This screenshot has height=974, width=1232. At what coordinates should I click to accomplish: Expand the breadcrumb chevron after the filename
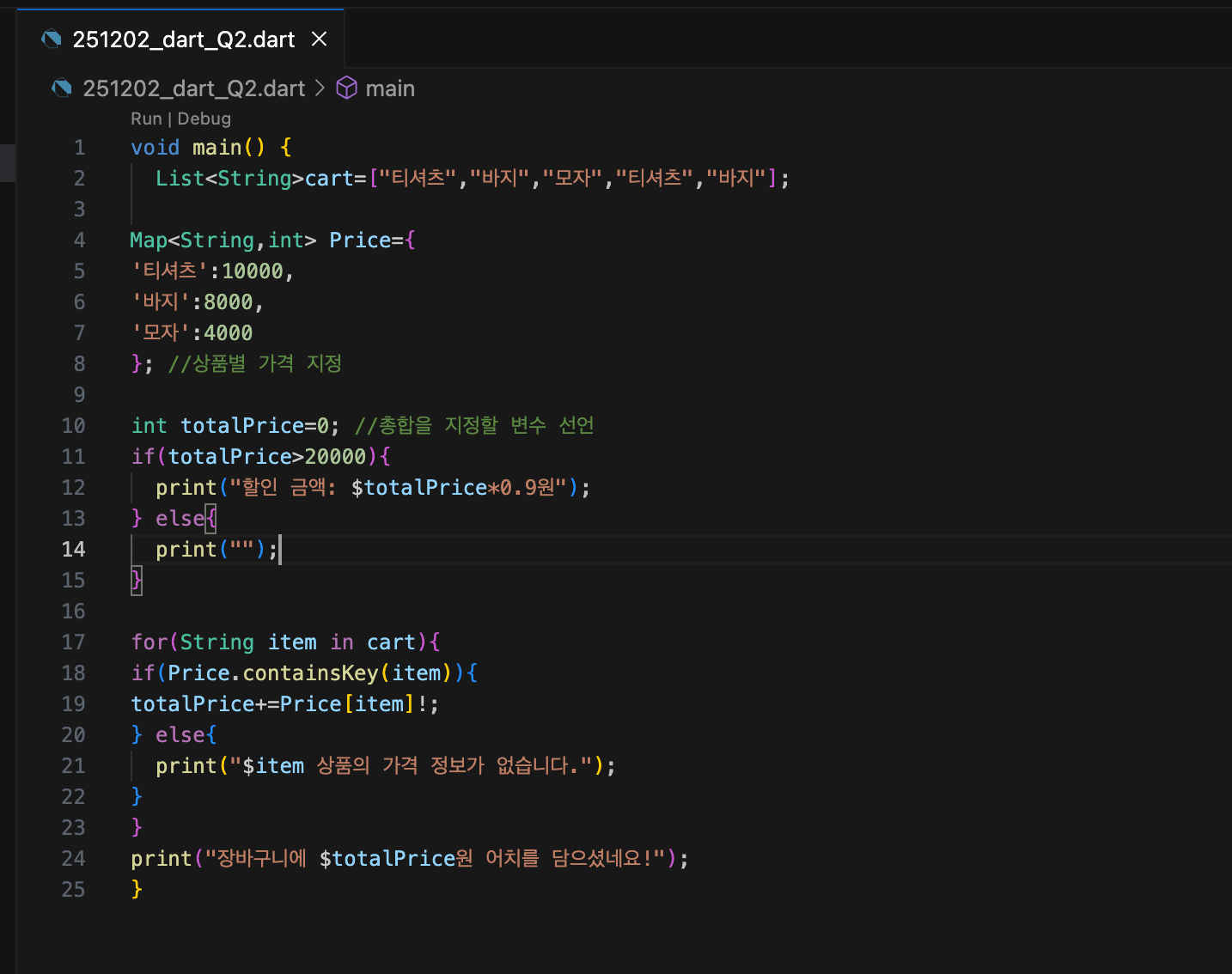(320, 88)
